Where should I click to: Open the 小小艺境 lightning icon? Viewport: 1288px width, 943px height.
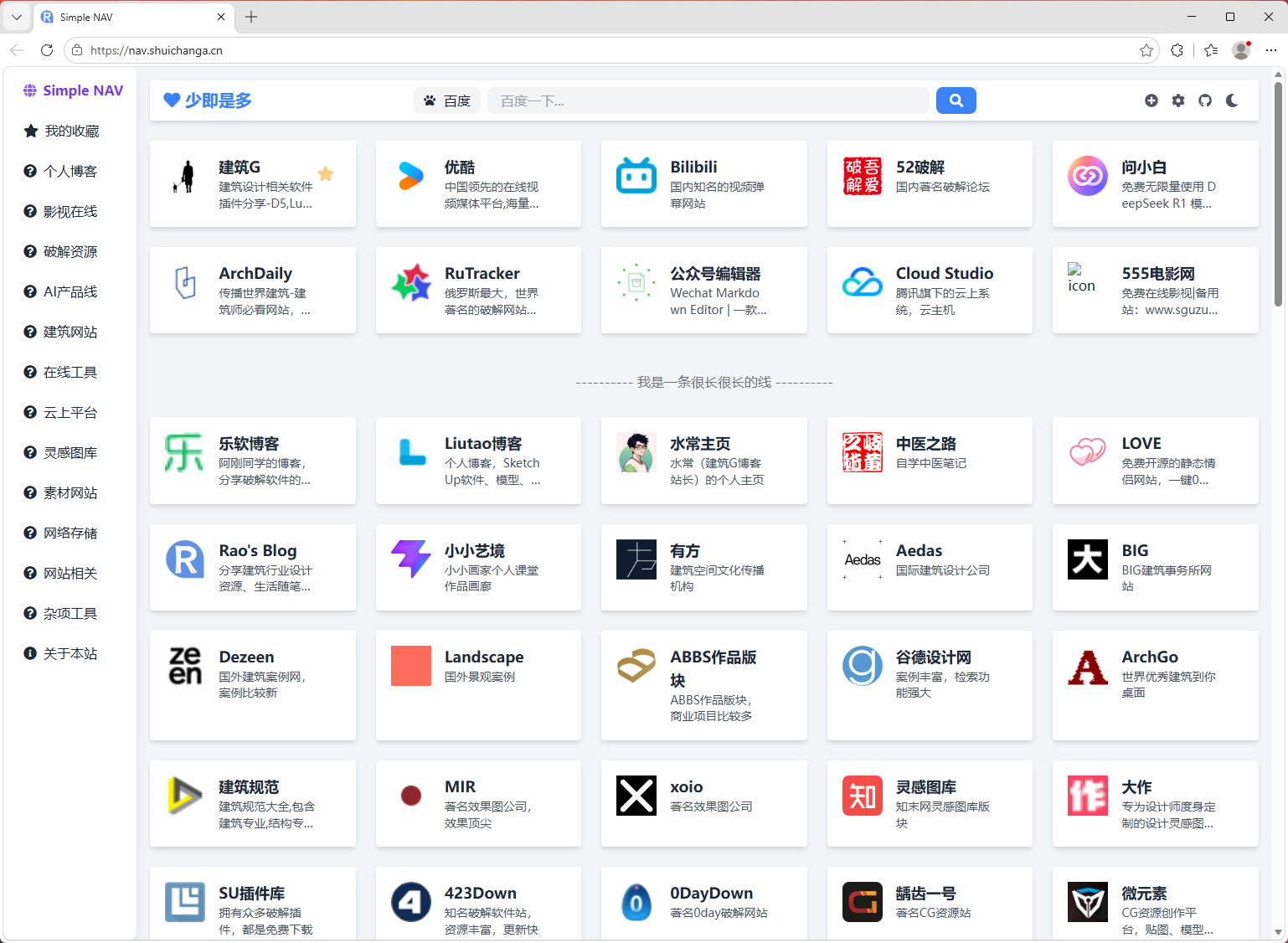pyautogui.click(x=411, y=559)
